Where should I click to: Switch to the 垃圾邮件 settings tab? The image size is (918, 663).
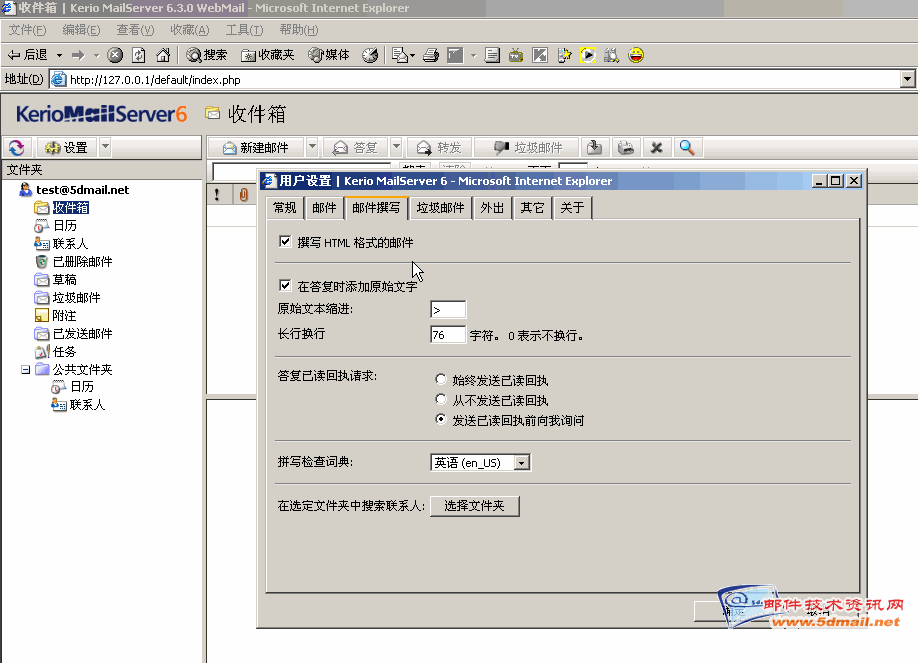point(440,208)
